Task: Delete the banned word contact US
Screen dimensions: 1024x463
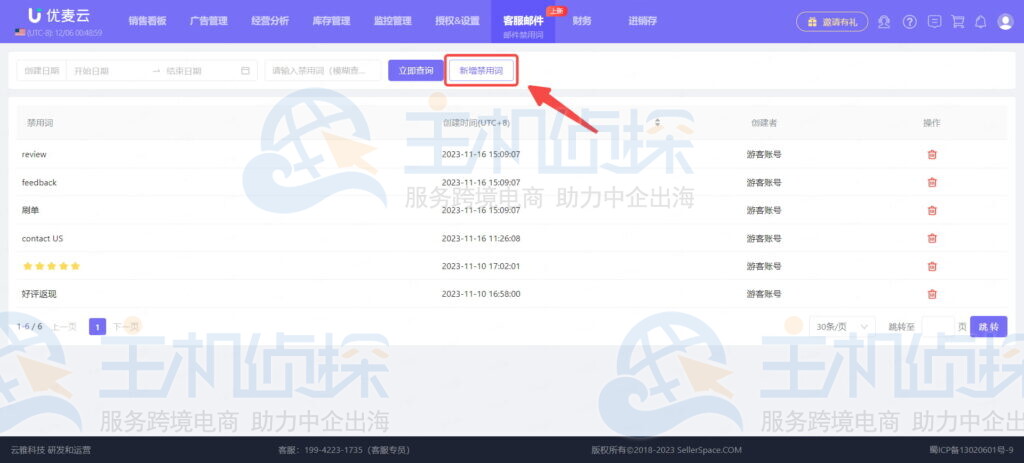Action: point(932,238)
